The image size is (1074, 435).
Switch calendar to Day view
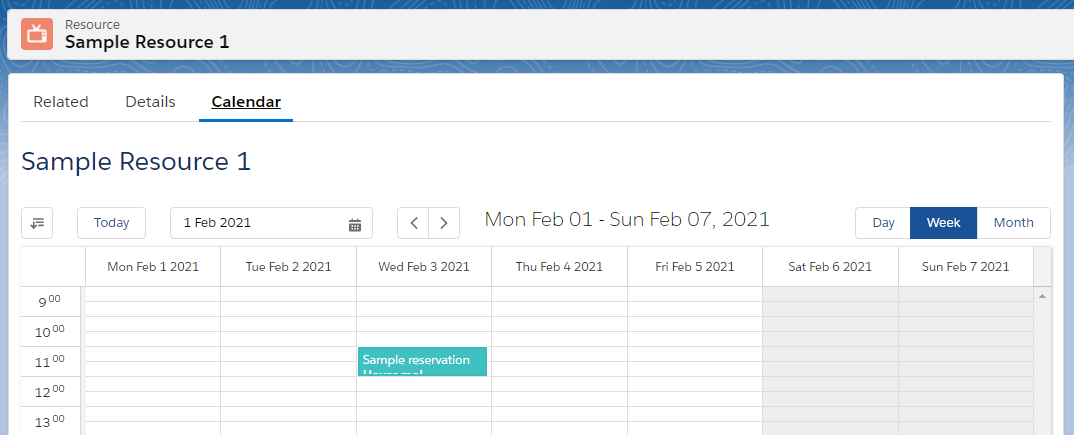(883, 223)
